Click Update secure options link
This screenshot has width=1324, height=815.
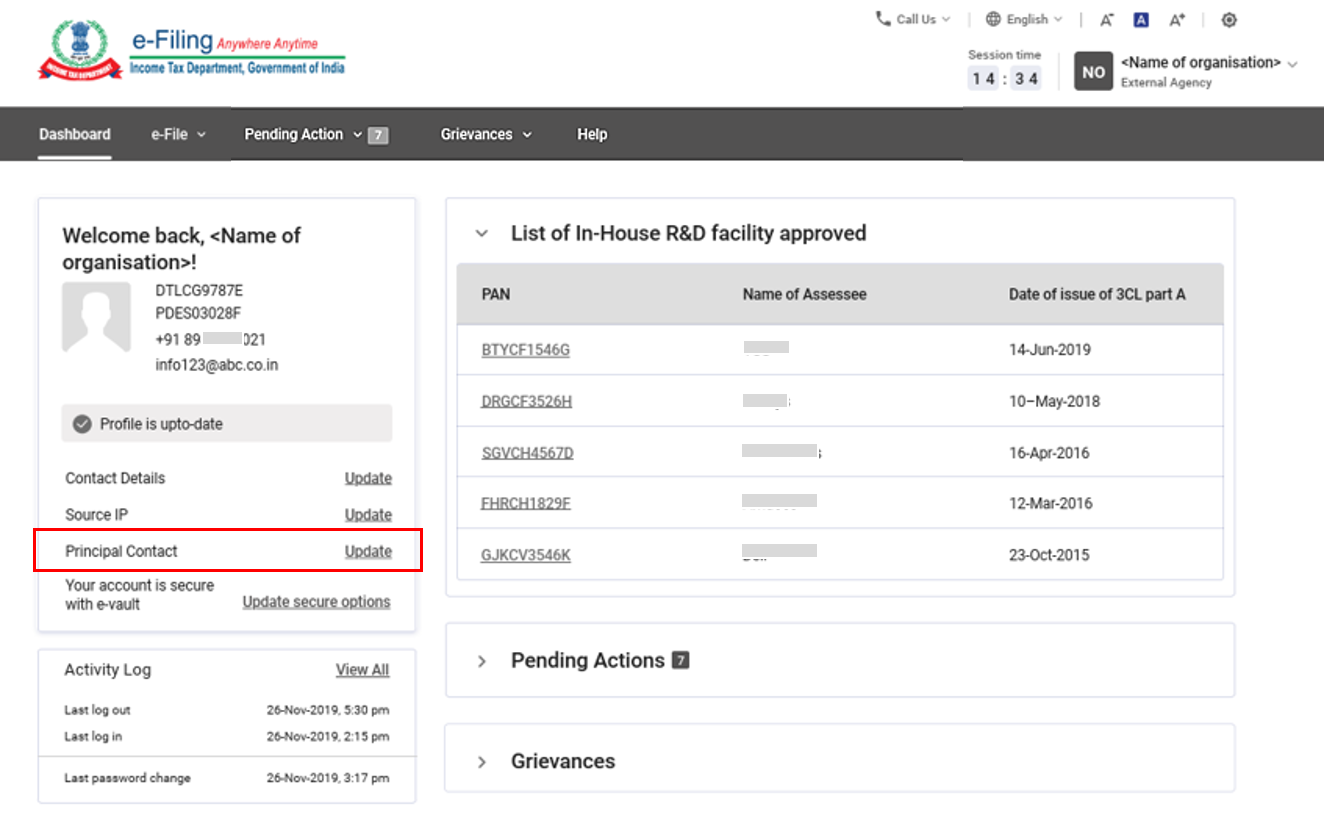(316, 602)
